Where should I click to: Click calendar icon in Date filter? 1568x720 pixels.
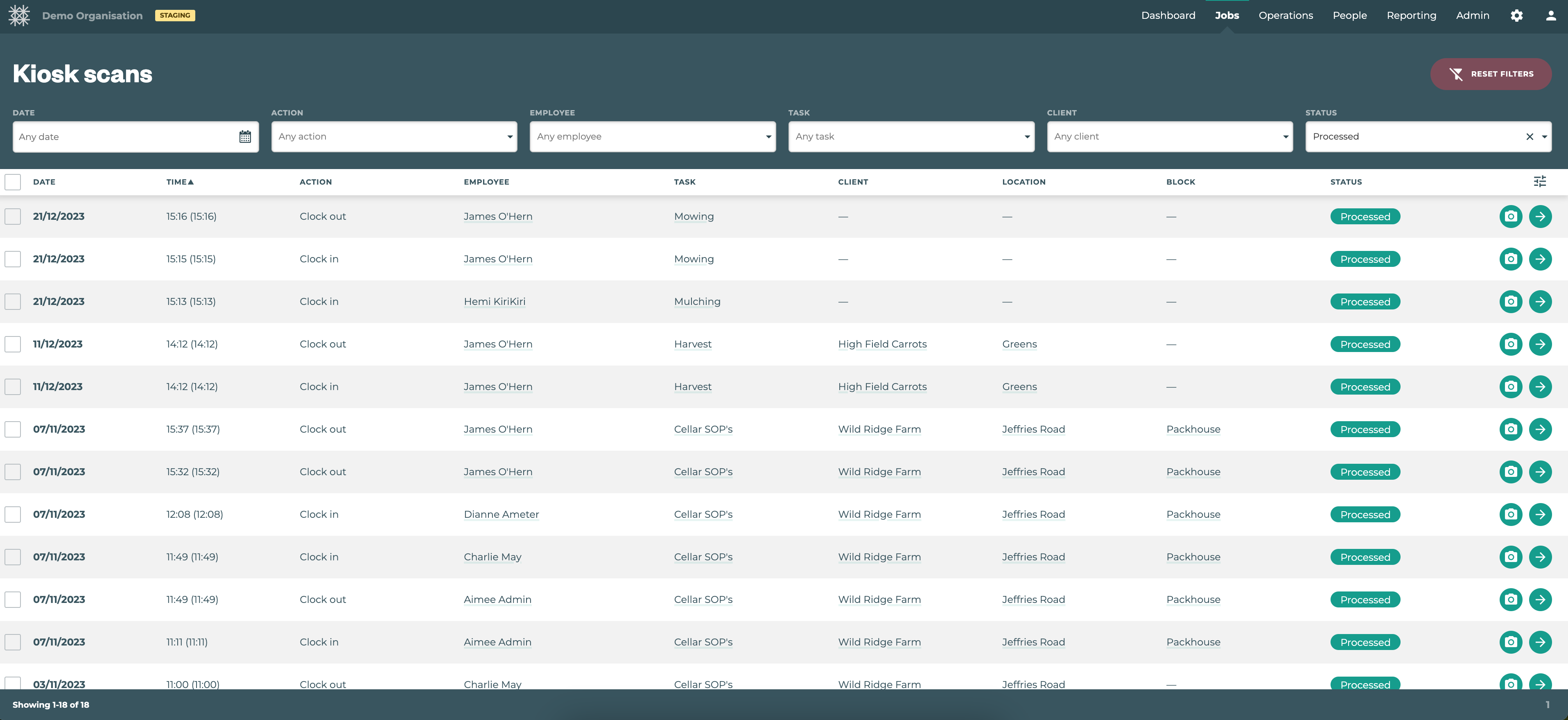245,137
